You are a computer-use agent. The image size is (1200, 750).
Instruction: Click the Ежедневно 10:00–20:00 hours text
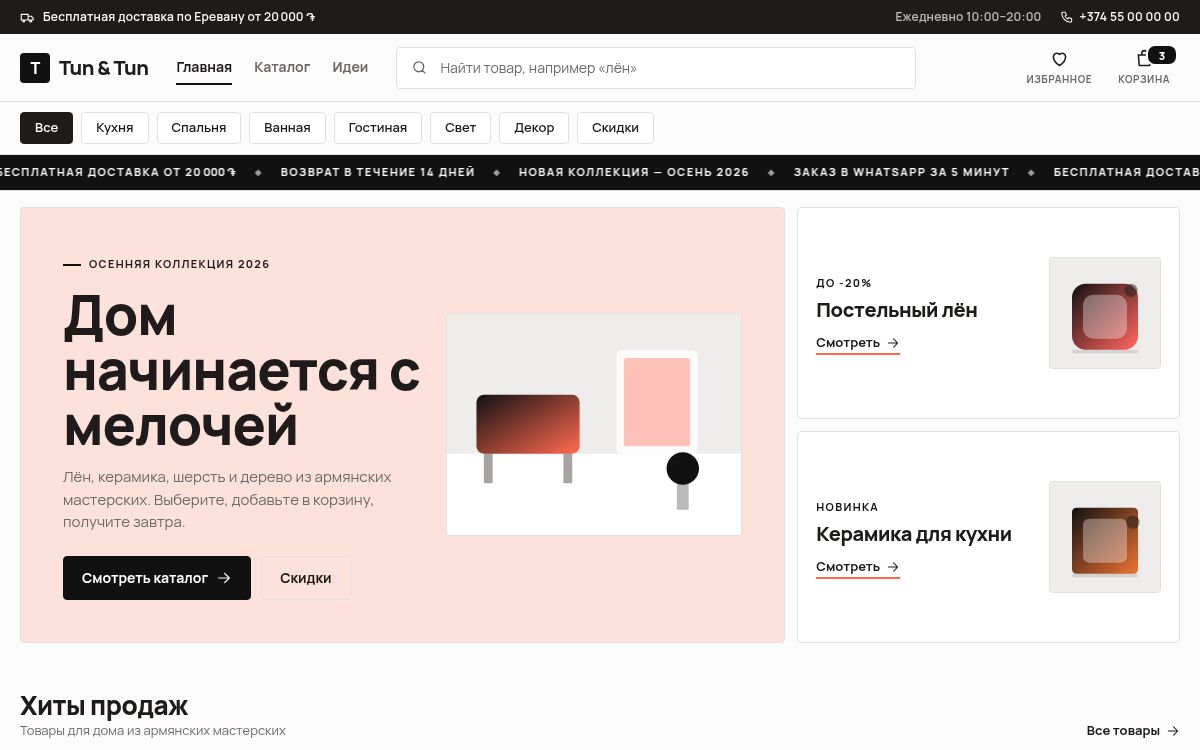pos(968,17)
